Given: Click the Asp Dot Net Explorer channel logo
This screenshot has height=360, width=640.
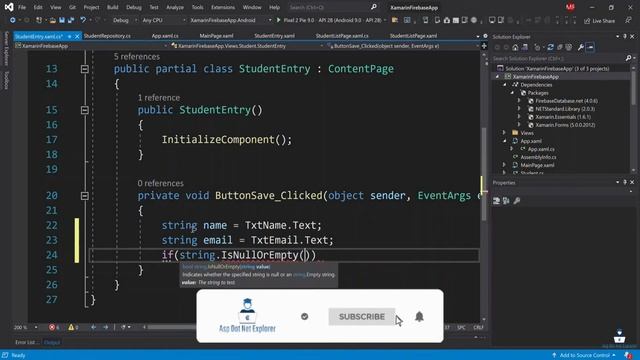Looking at the screenshot, I should point(247,316).
